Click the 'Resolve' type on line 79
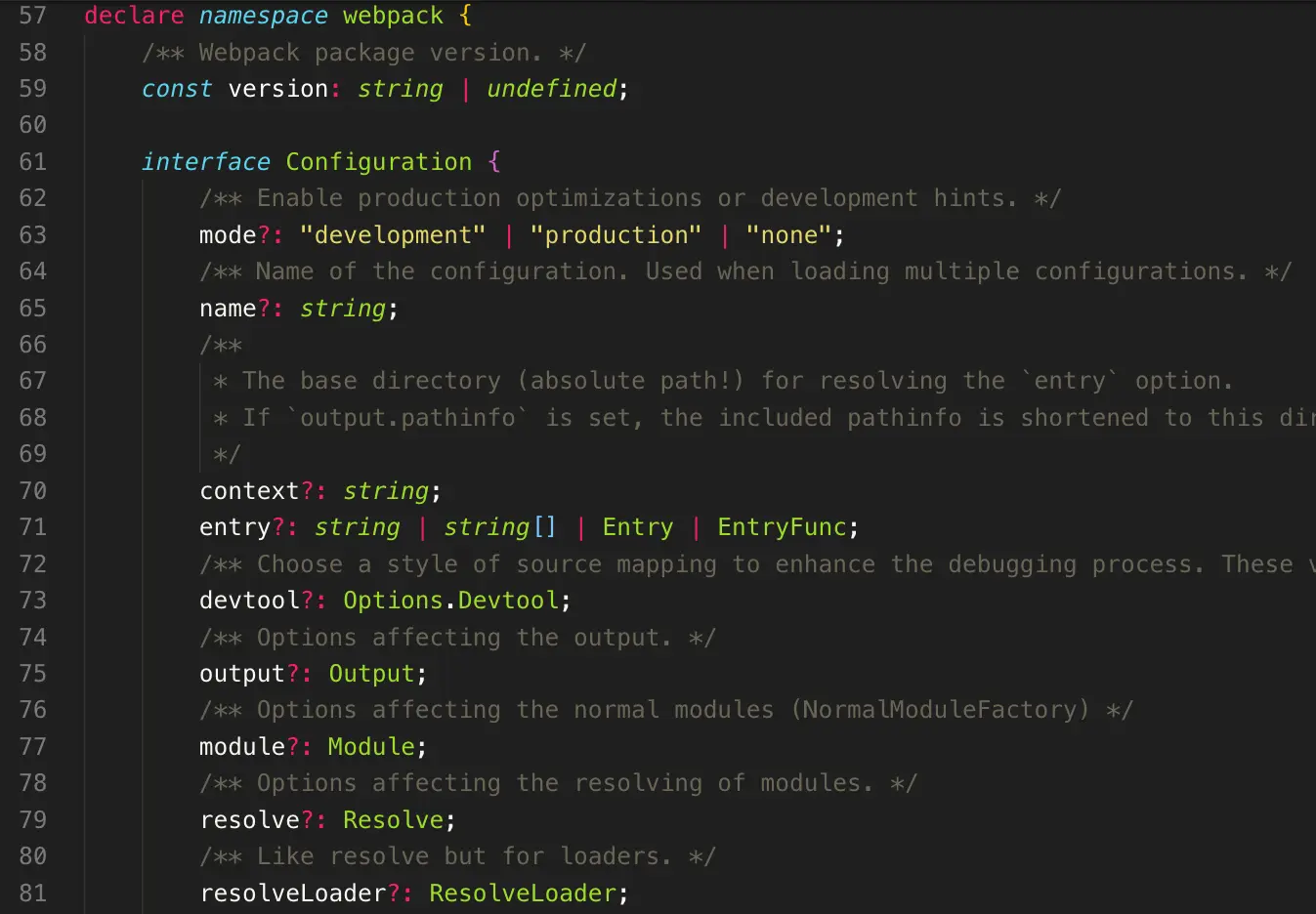Screen dimensions: 1316x914 393,820
